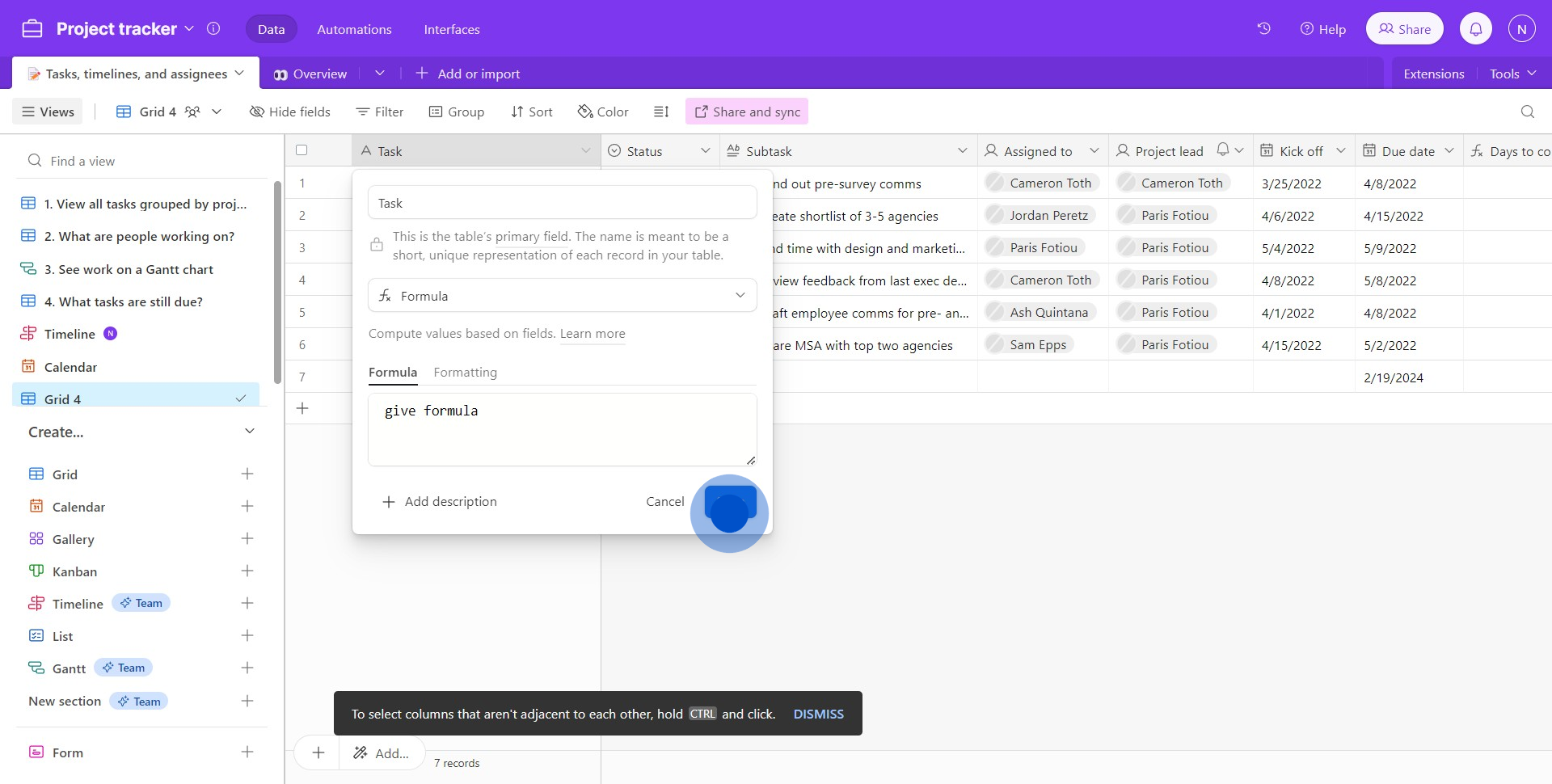
Task: Click the search magnifier icon in toolbar
Action: click(x=1527, y=112)
